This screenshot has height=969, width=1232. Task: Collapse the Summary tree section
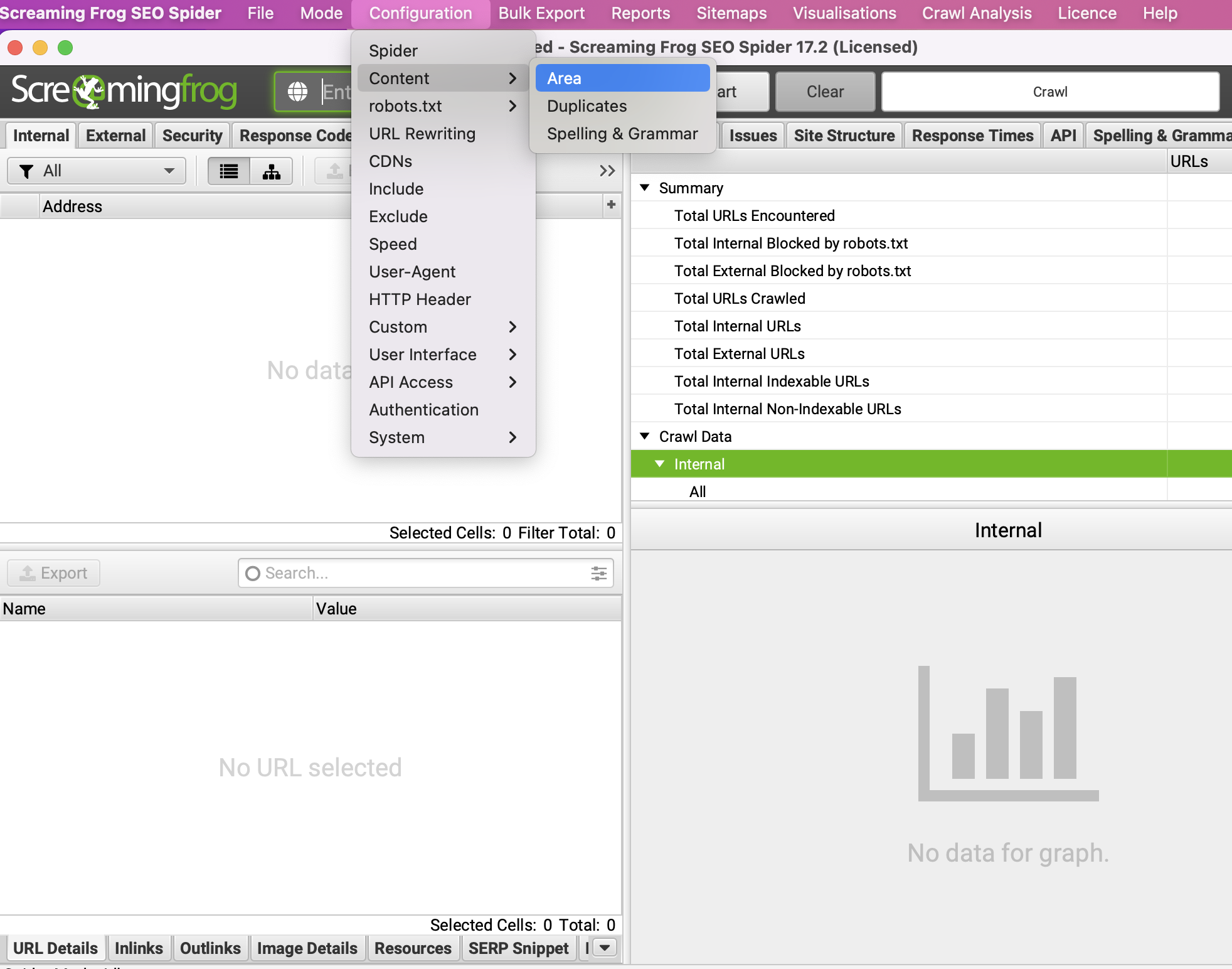644,188
